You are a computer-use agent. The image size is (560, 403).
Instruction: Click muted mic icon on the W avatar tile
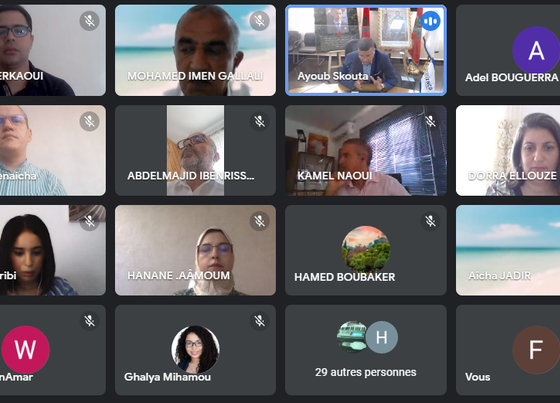[89, 321]
